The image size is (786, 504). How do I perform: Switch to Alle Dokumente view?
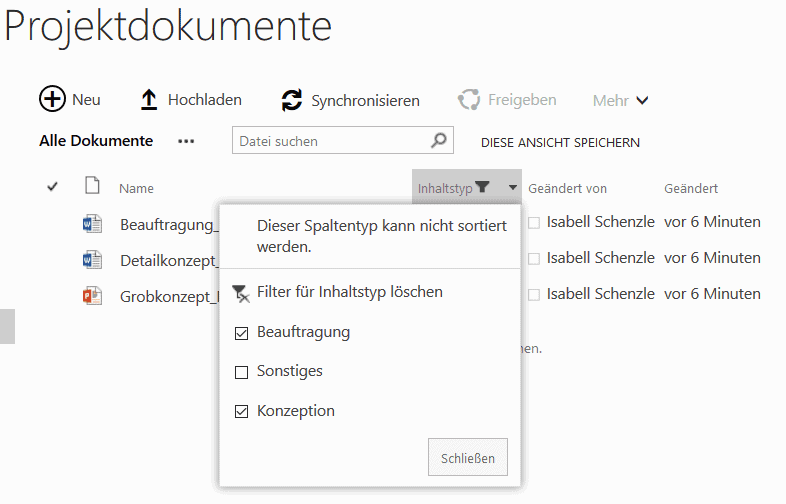(96, 141)
